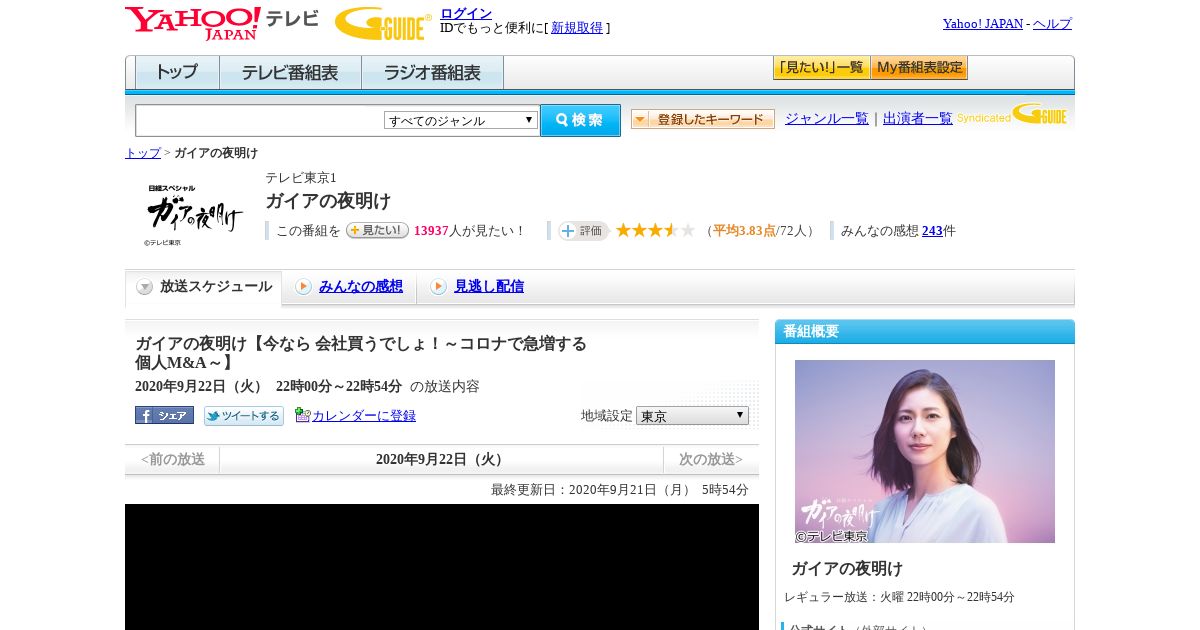
Task: Click the 平均3.83点 rating text
Action: point(744,231)
